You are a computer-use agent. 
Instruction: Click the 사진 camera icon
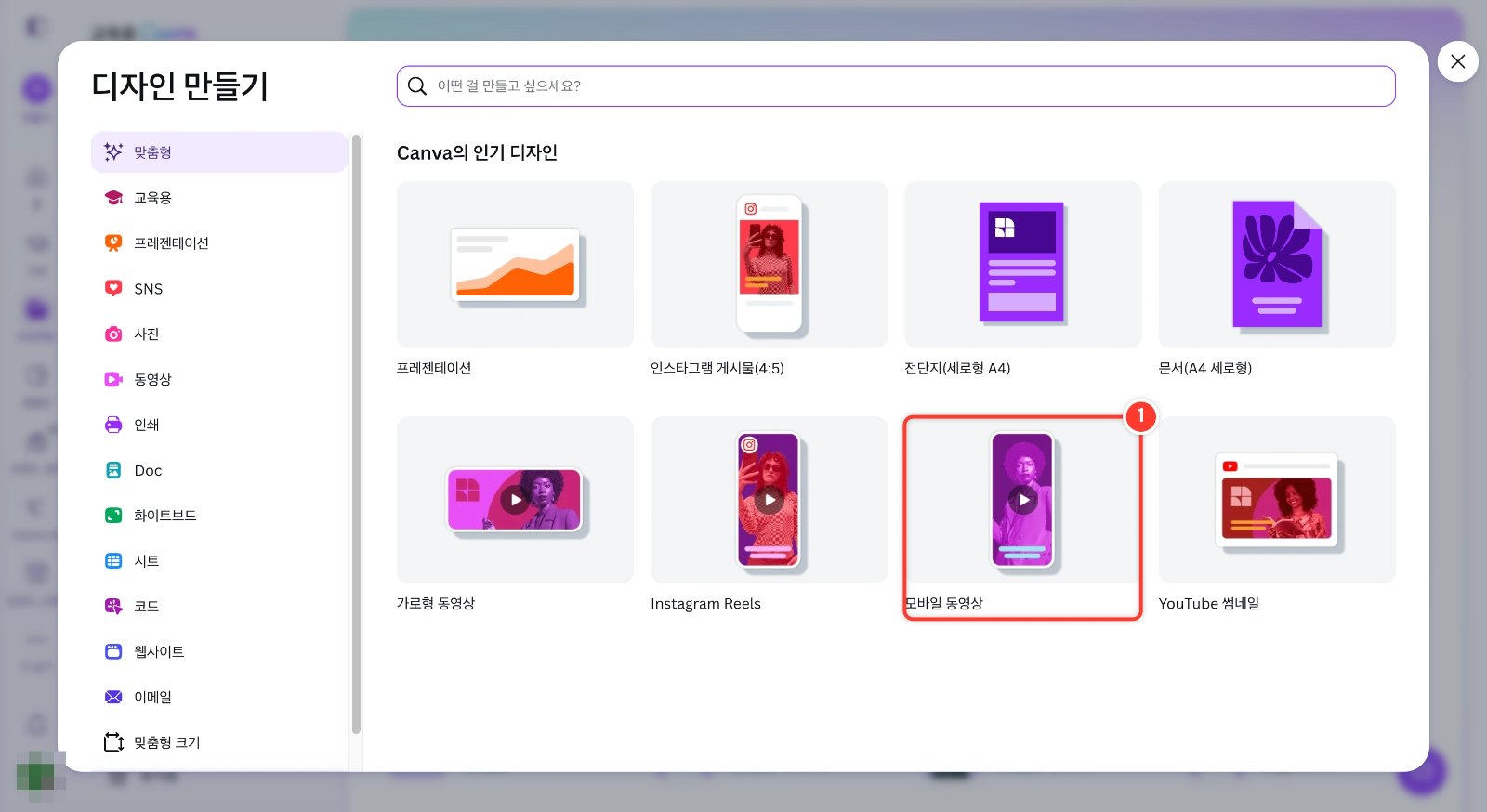(113, 334)
